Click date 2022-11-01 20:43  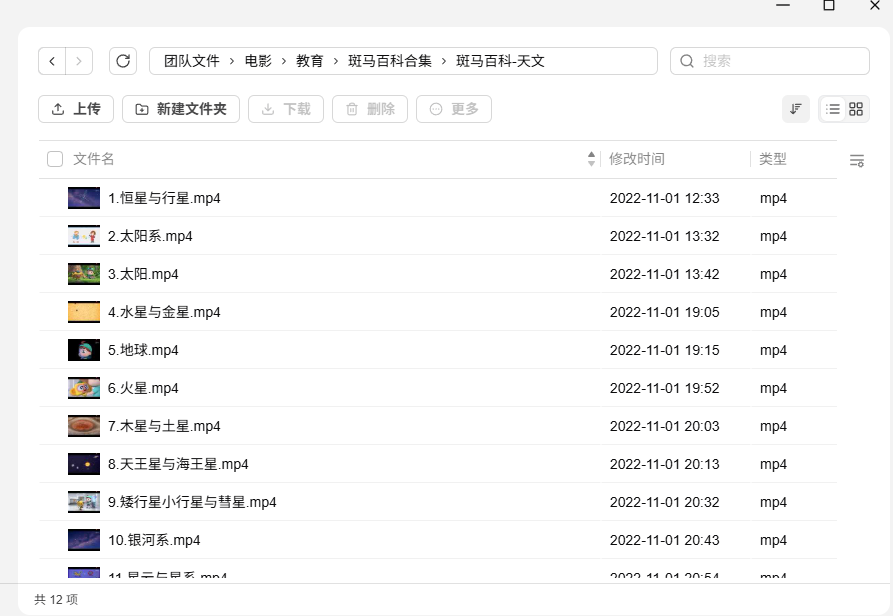point(665,540)
